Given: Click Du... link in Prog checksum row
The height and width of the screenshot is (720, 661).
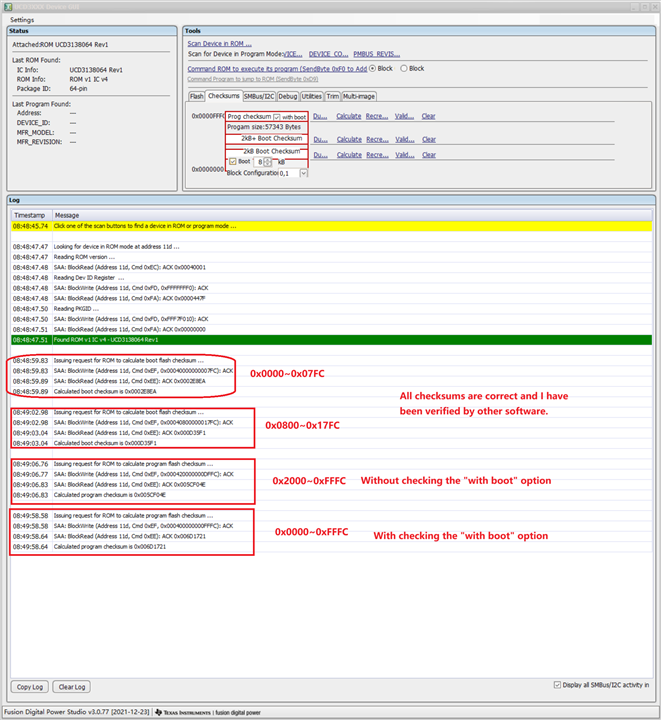Looking at the screenshot, I should pyautogui.click(x=320, y=116).
